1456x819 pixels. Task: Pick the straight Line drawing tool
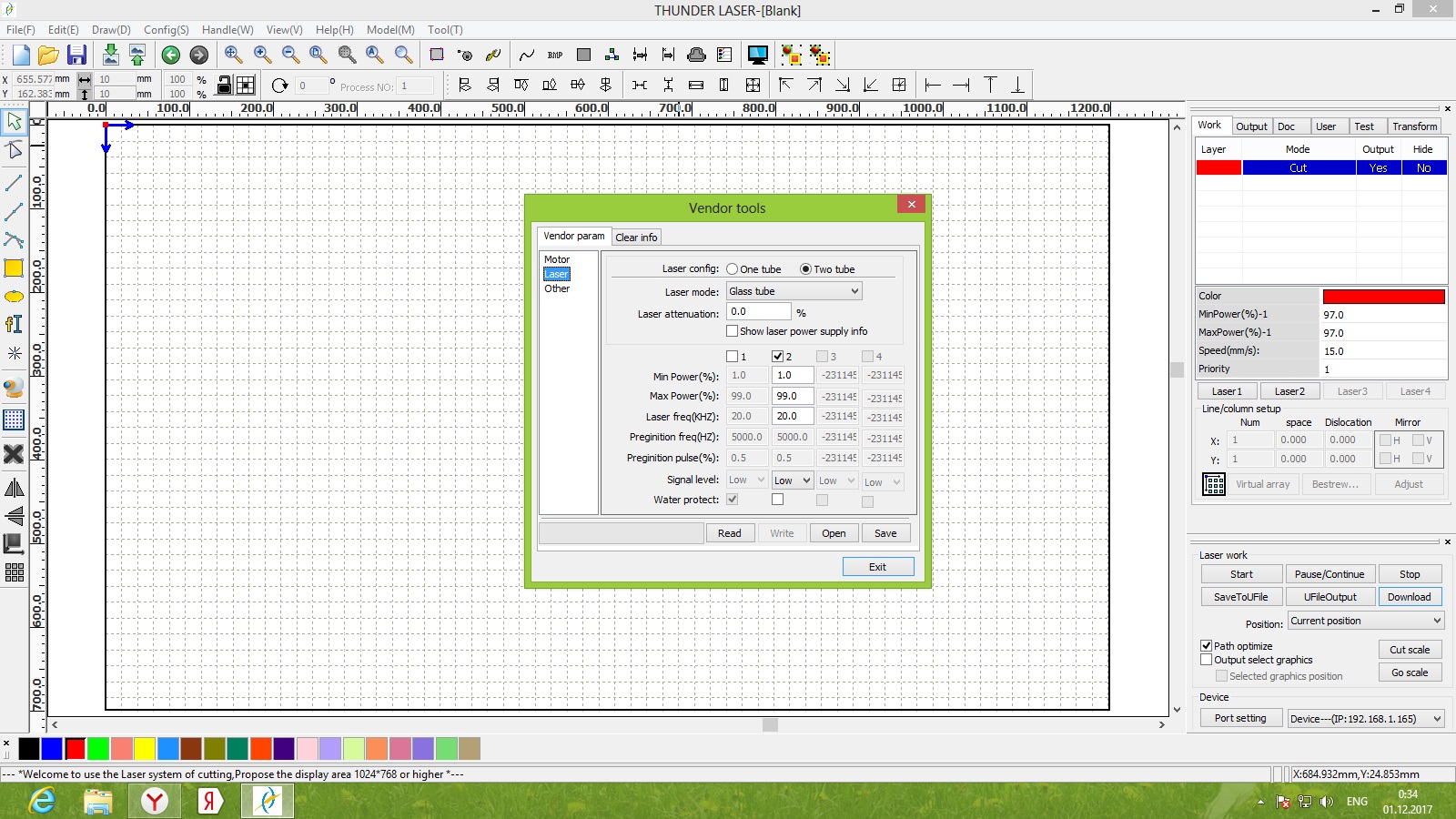pos(14,183)
